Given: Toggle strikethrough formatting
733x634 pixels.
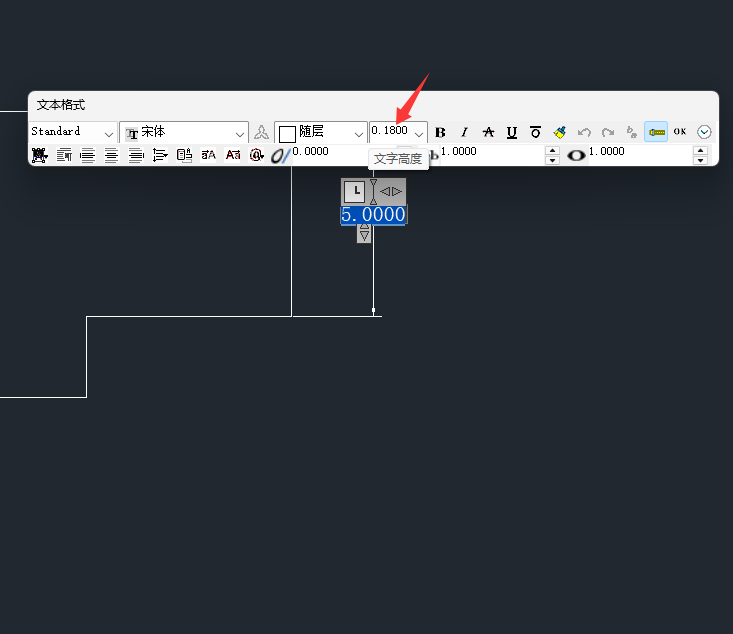Looking at the screenshot, I should pos(488,132).
